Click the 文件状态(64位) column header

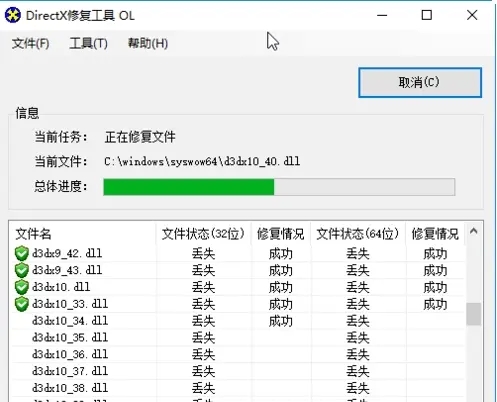pos(358,234)
